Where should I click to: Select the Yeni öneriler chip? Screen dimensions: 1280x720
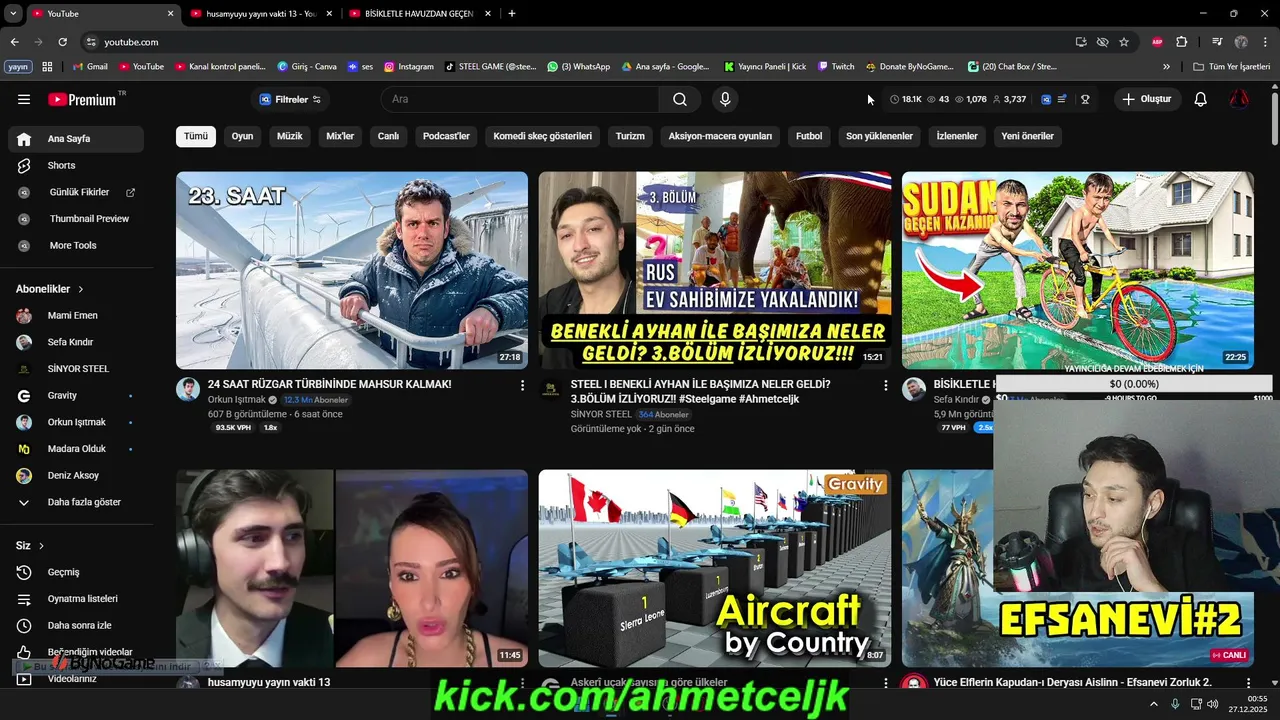pos(1027,136)
